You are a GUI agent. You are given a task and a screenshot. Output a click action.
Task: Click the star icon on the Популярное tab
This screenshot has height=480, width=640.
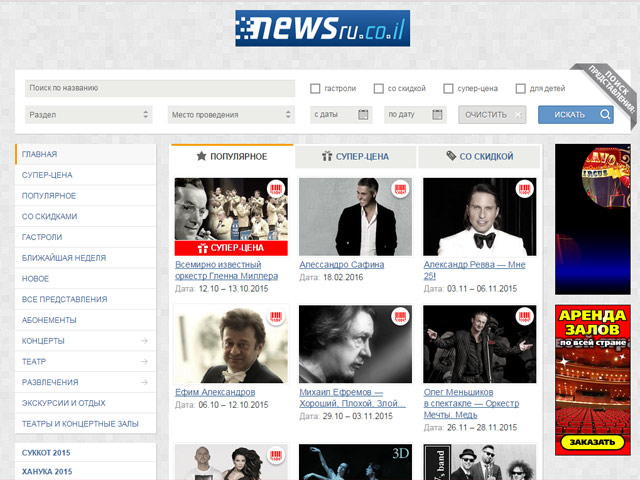201,156
